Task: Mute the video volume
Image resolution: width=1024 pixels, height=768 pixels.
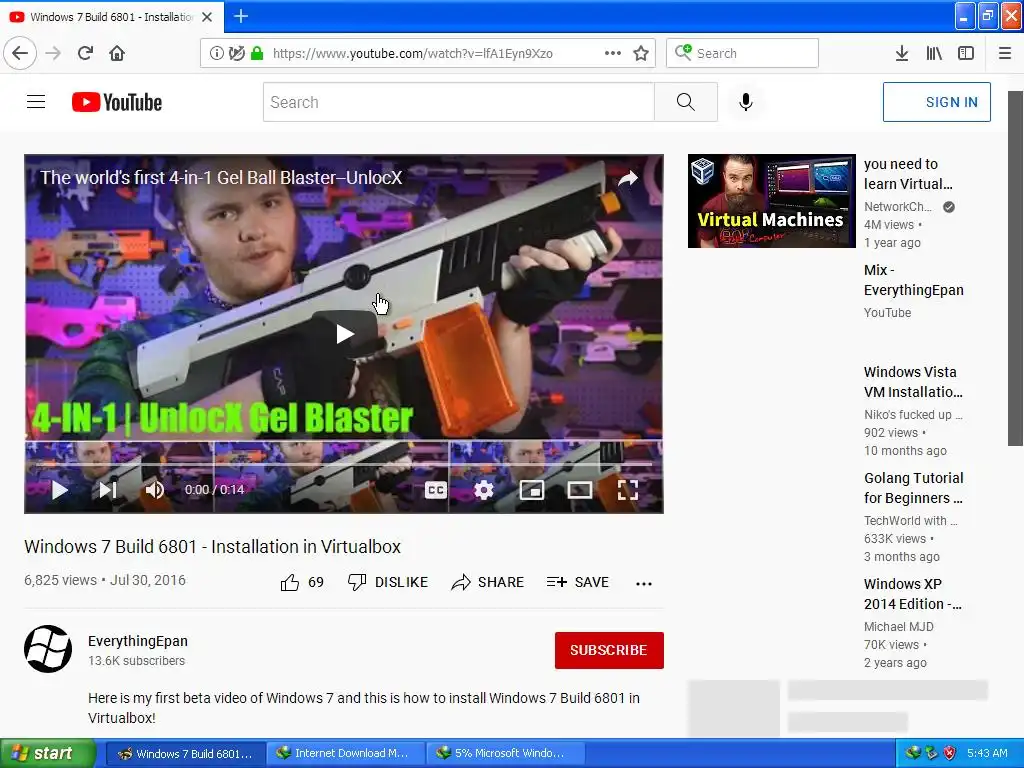Action: [x=155, y=490]
